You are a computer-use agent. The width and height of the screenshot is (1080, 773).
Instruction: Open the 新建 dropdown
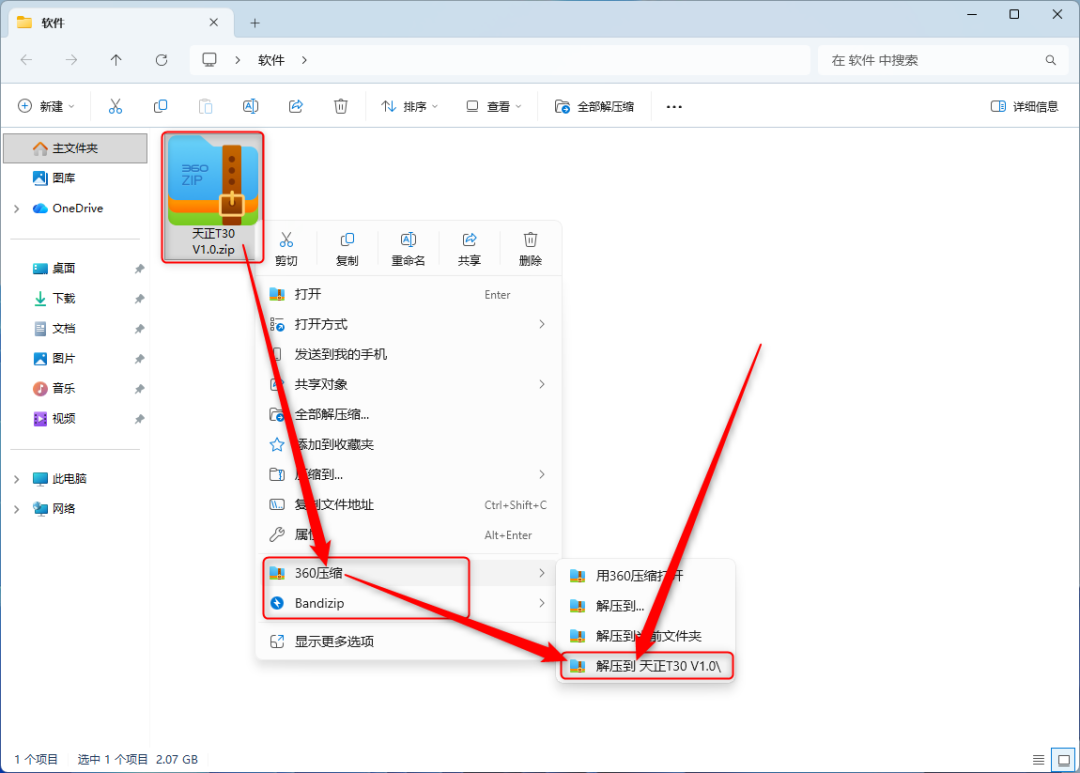coord(45,106)
